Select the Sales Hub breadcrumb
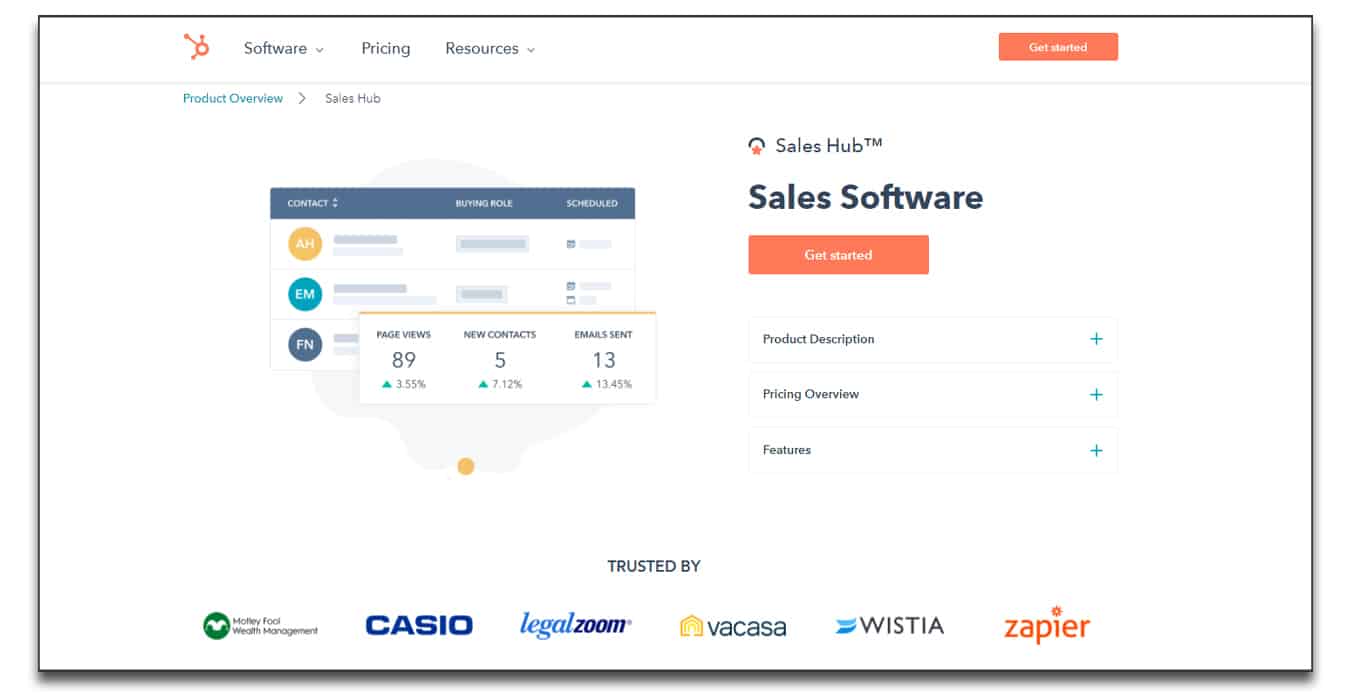The width and height of the screenshot is (1351, 695). 353,98
